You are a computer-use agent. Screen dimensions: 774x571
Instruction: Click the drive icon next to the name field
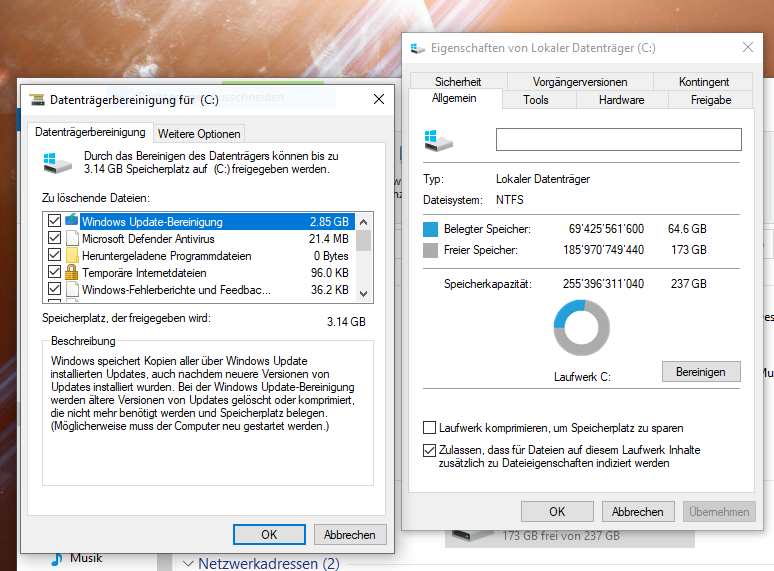[x=438, y=141]
